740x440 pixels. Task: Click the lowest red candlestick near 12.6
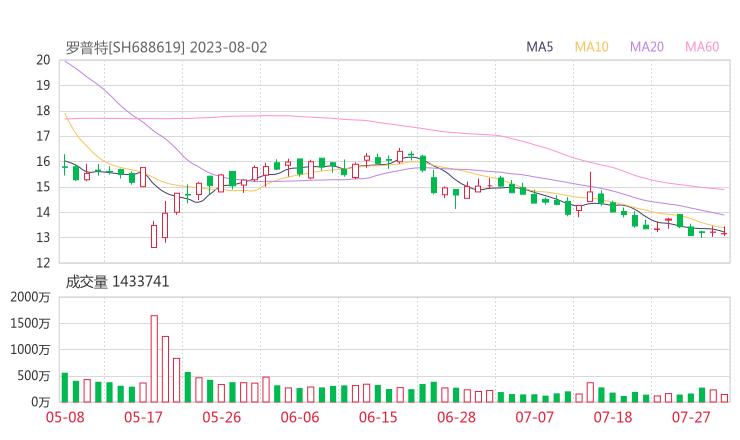click(x=154, y=236)
